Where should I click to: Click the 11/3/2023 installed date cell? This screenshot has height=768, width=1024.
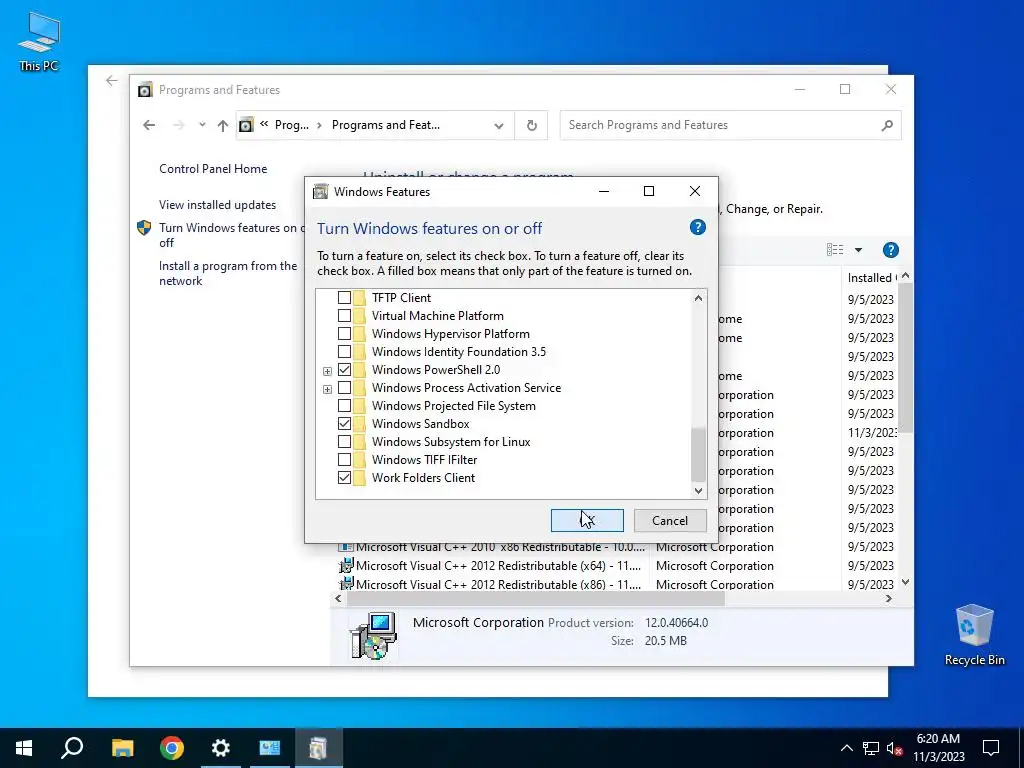click(x=872, y=433)
